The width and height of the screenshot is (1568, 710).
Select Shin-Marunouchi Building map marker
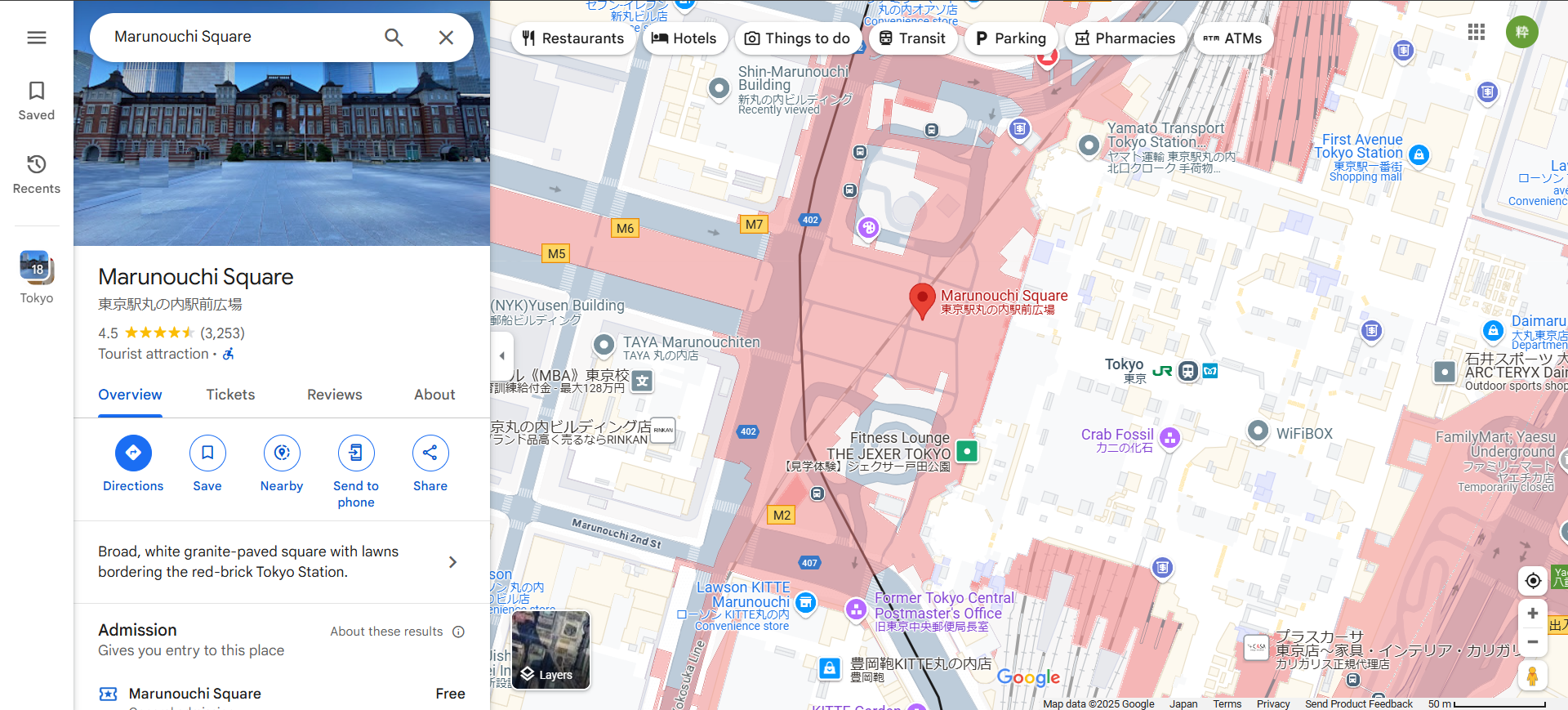(719, 88)
